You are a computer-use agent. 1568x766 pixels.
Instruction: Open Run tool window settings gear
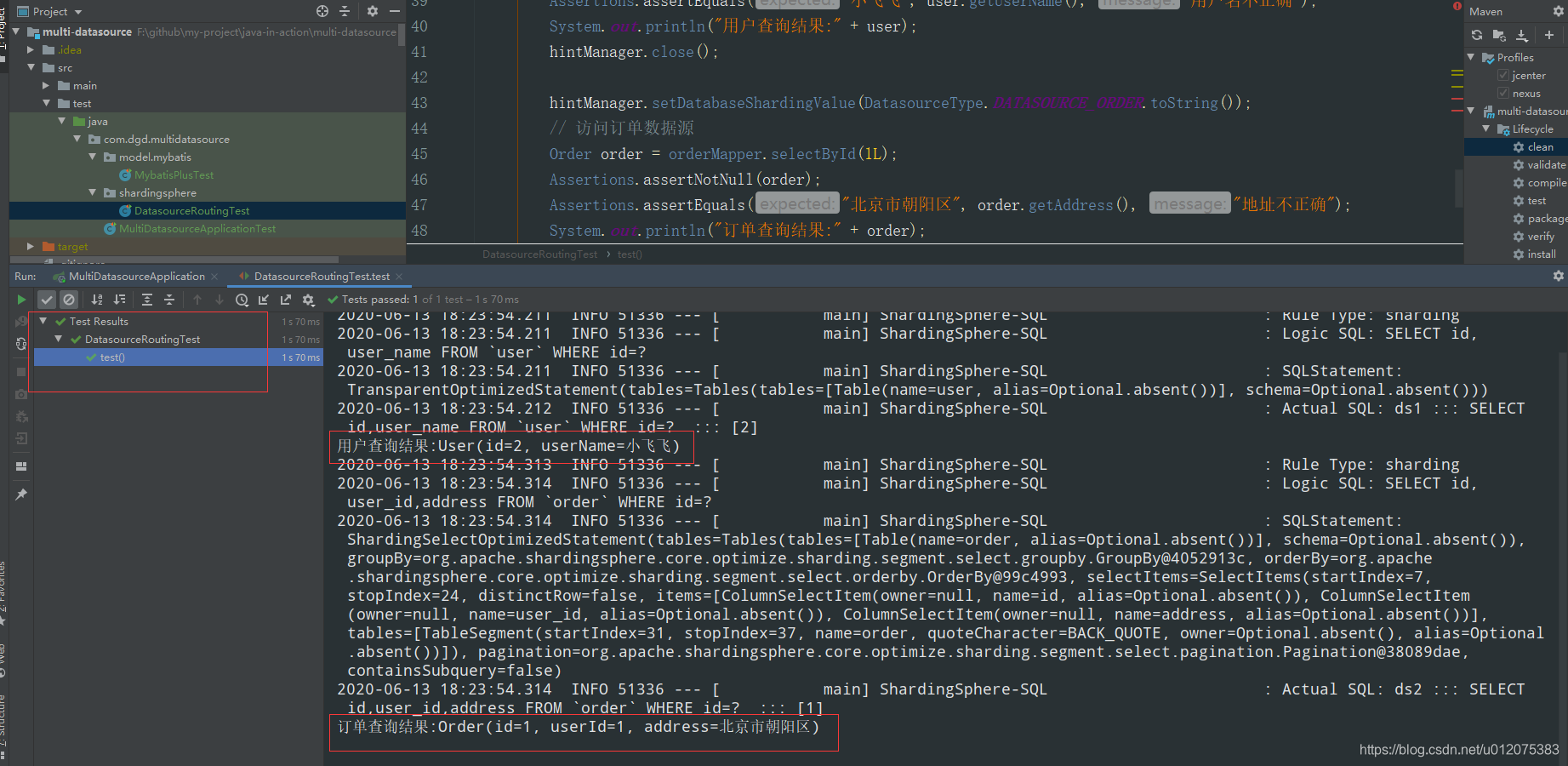tap(1558, 276)
